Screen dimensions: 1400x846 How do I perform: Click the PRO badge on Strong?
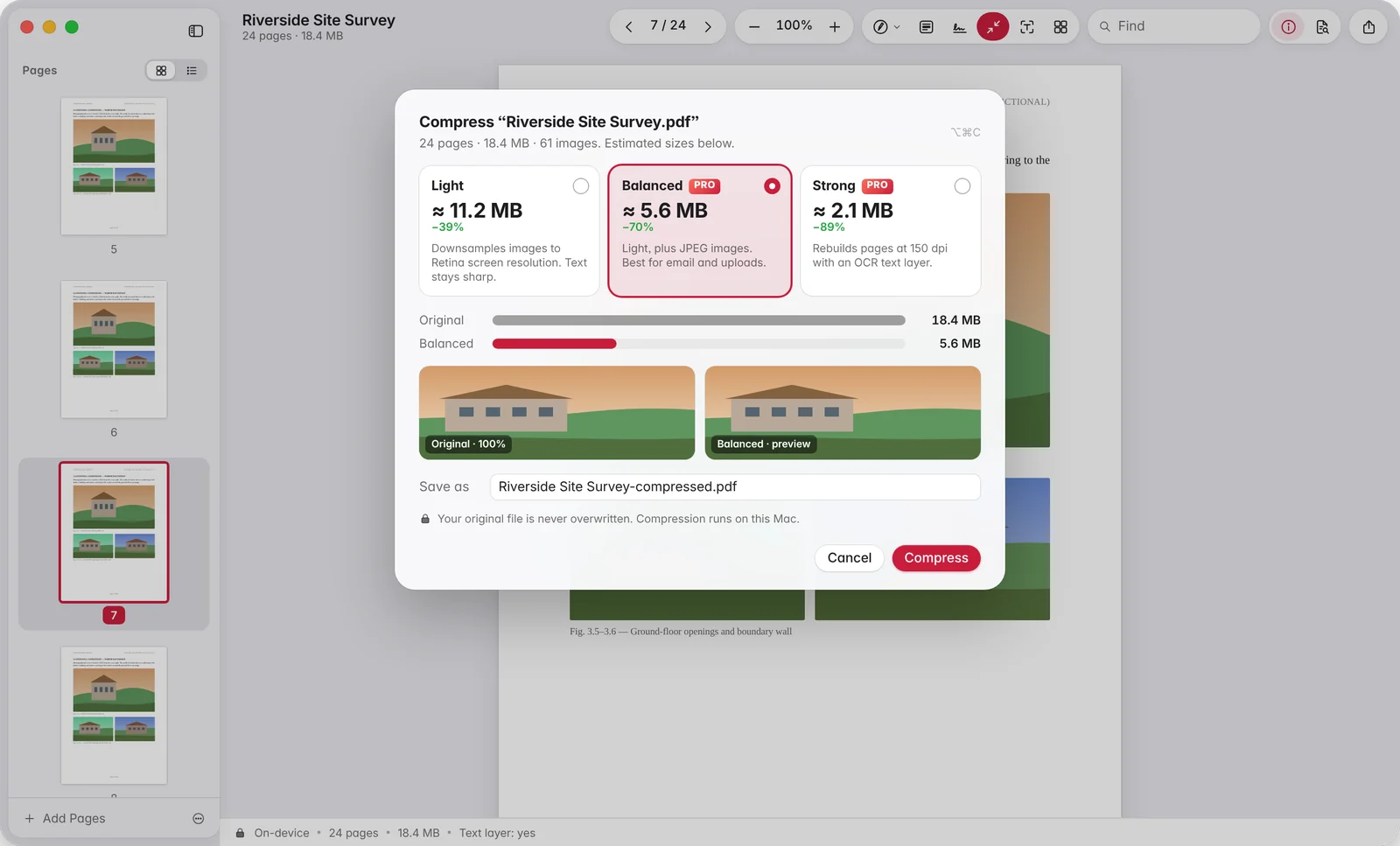[x=878, y=185]
